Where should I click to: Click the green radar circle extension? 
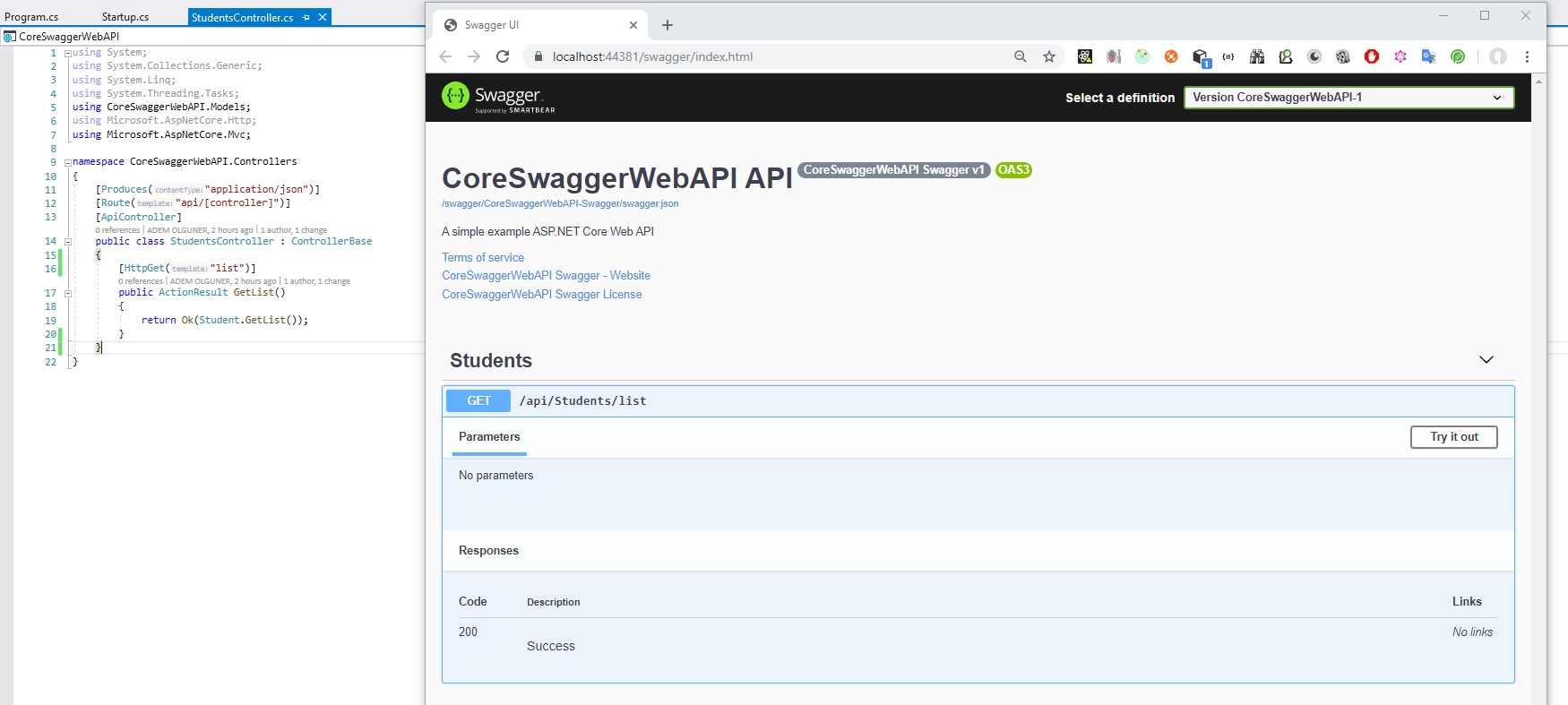(x=1142, y=56)
